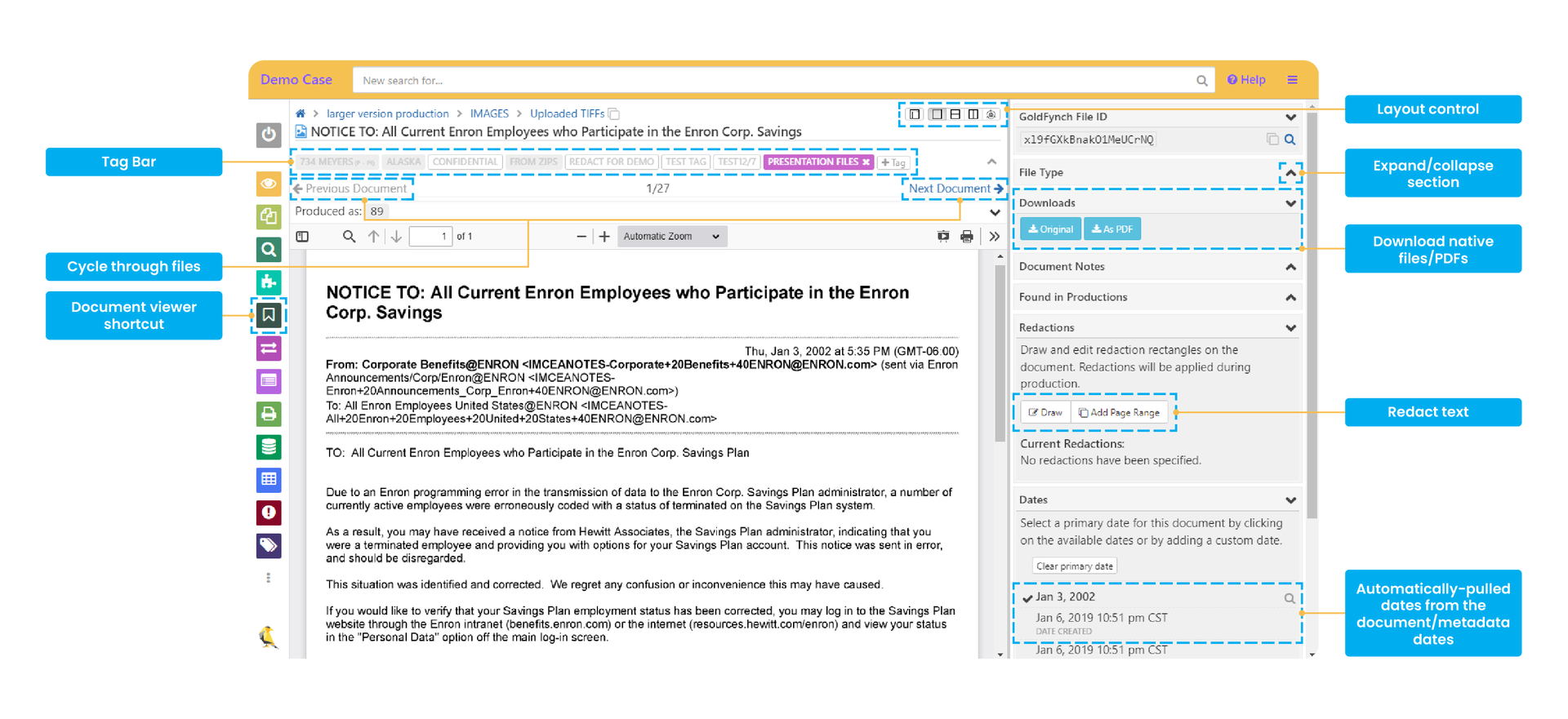The image size is (1568, 719).
Task: Open the orange eye view icon
Action: point(269,184)
